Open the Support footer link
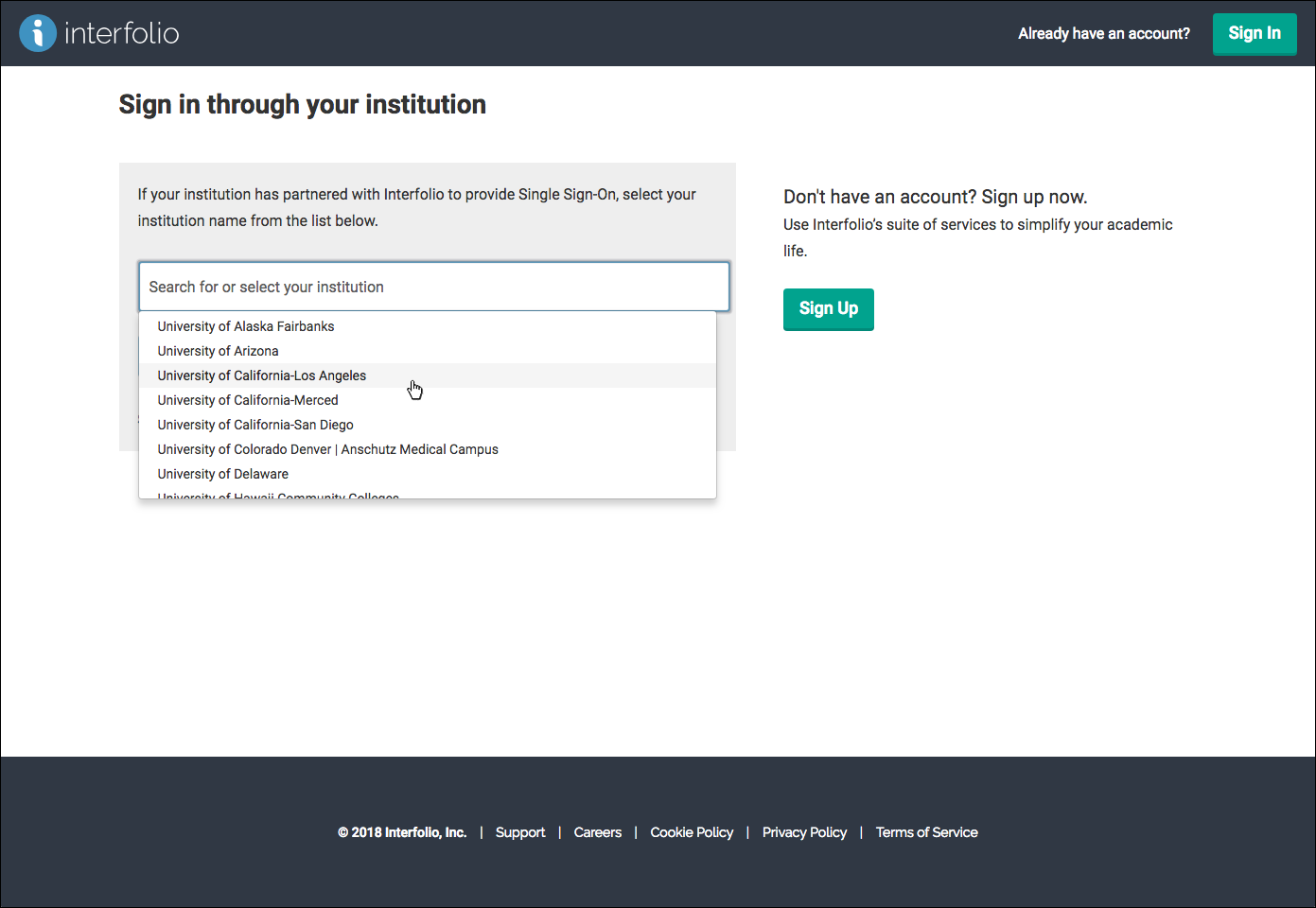The width and height of the screenshot is (1316, 908). coord(520,832)
